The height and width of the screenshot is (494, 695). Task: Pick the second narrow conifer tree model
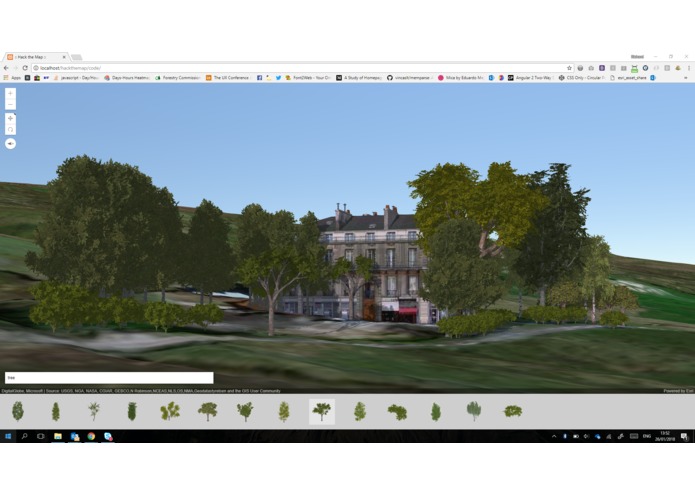[x=56, y=411]
